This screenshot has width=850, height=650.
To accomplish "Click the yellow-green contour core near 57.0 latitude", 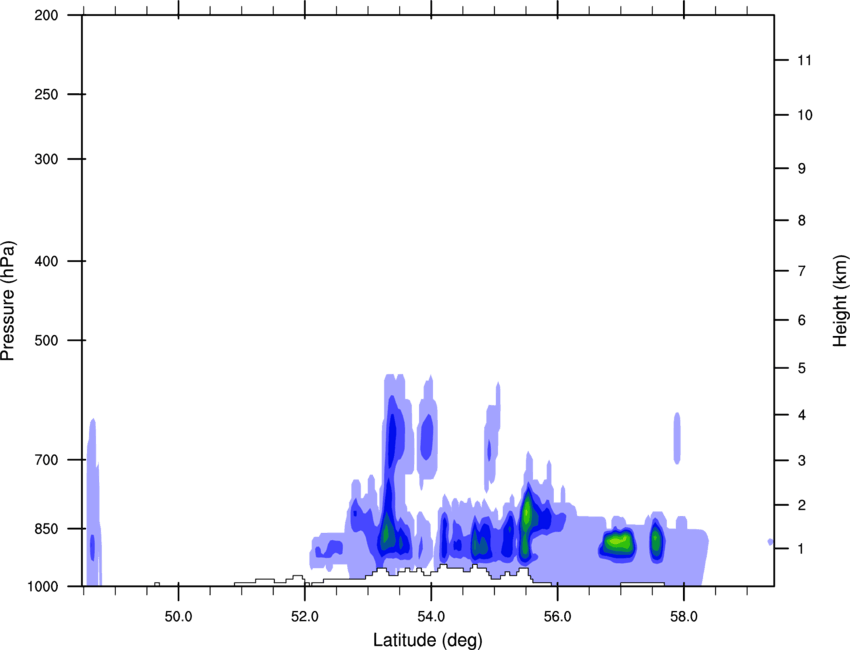I will tap(618, 540).
